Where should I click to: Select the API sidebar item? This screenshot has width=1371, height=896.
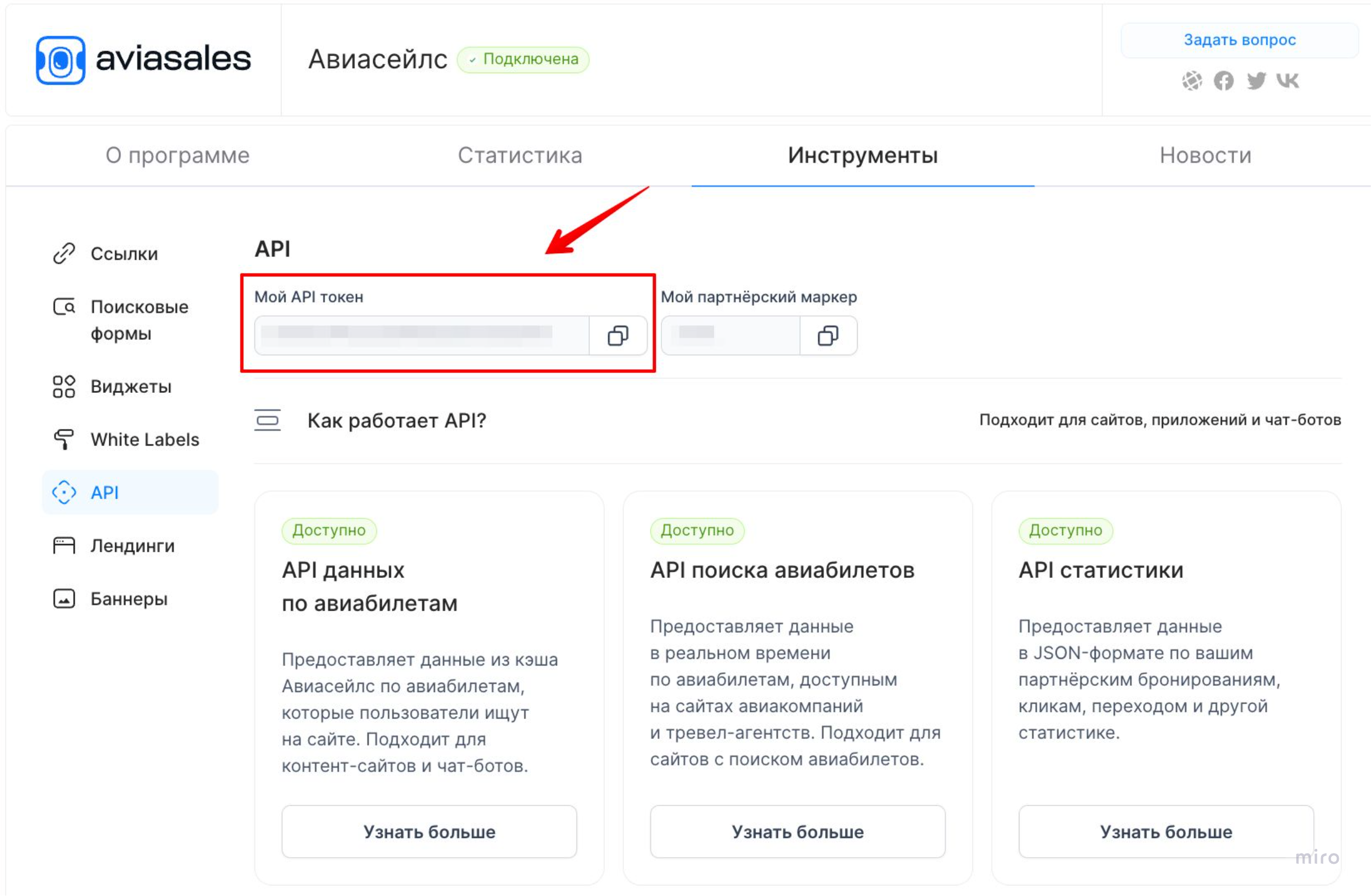(130, 493)
